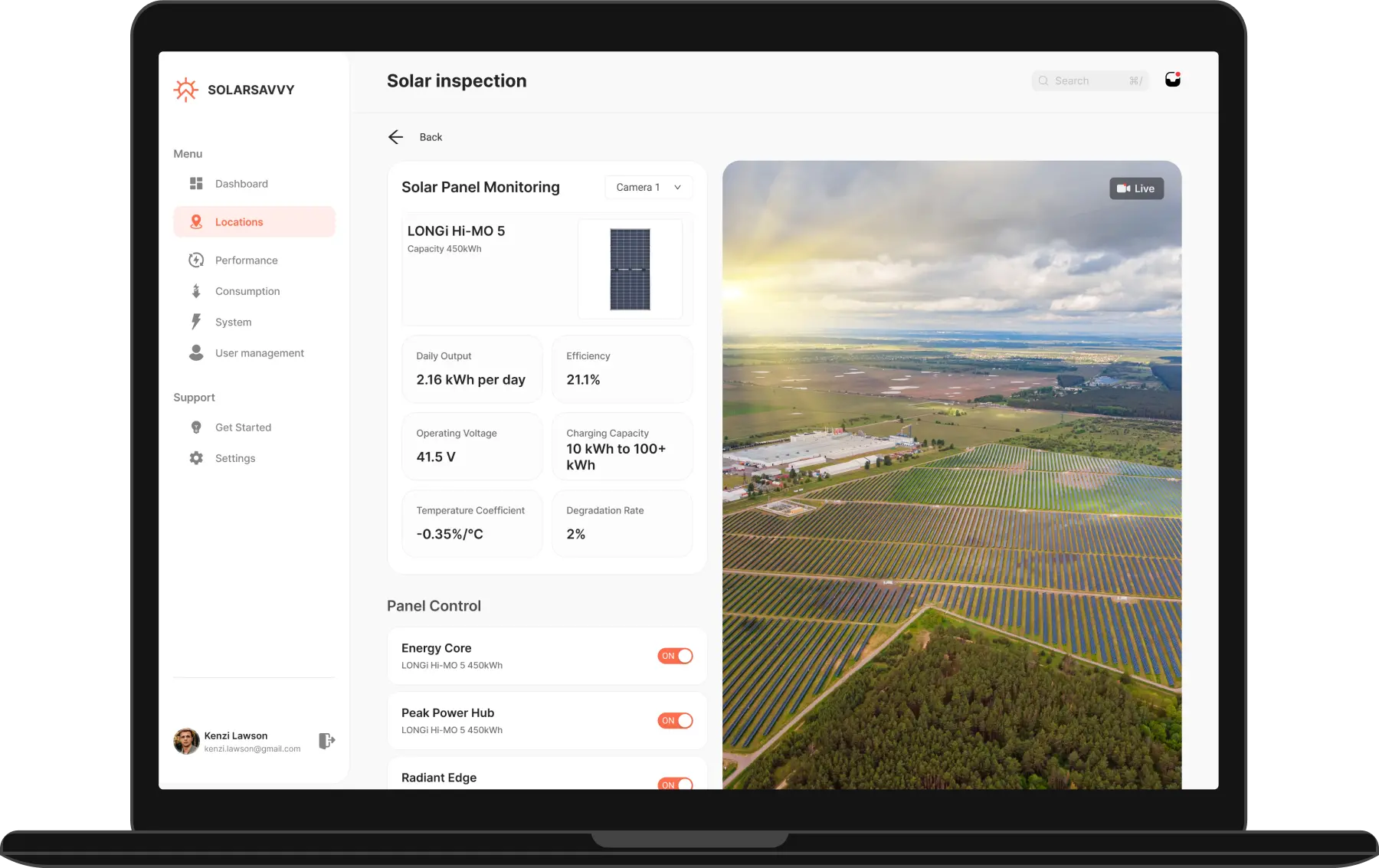Go back using the Back arrow

(396, 137)
